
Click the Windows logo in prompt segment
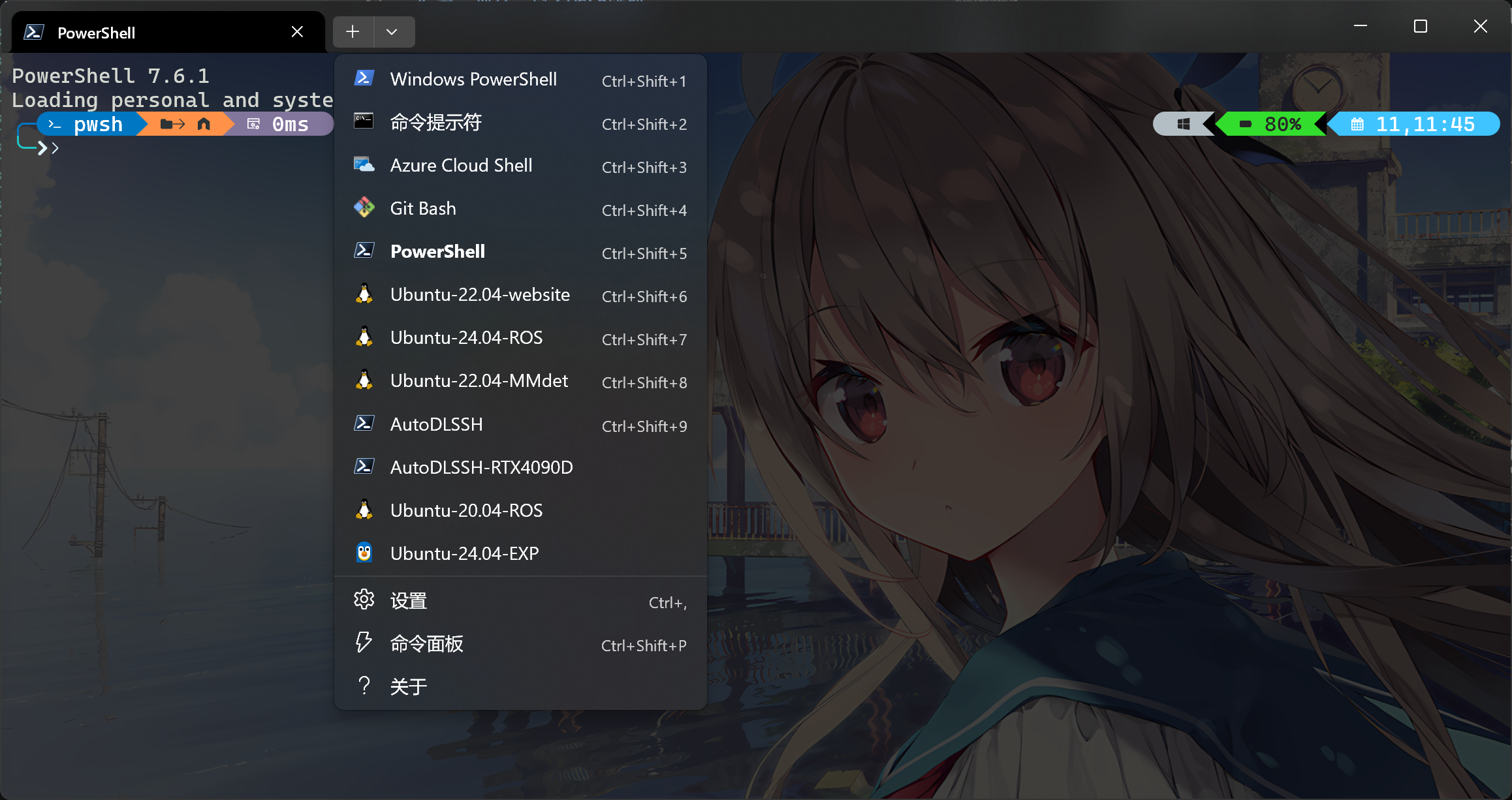click(1183, 124)
